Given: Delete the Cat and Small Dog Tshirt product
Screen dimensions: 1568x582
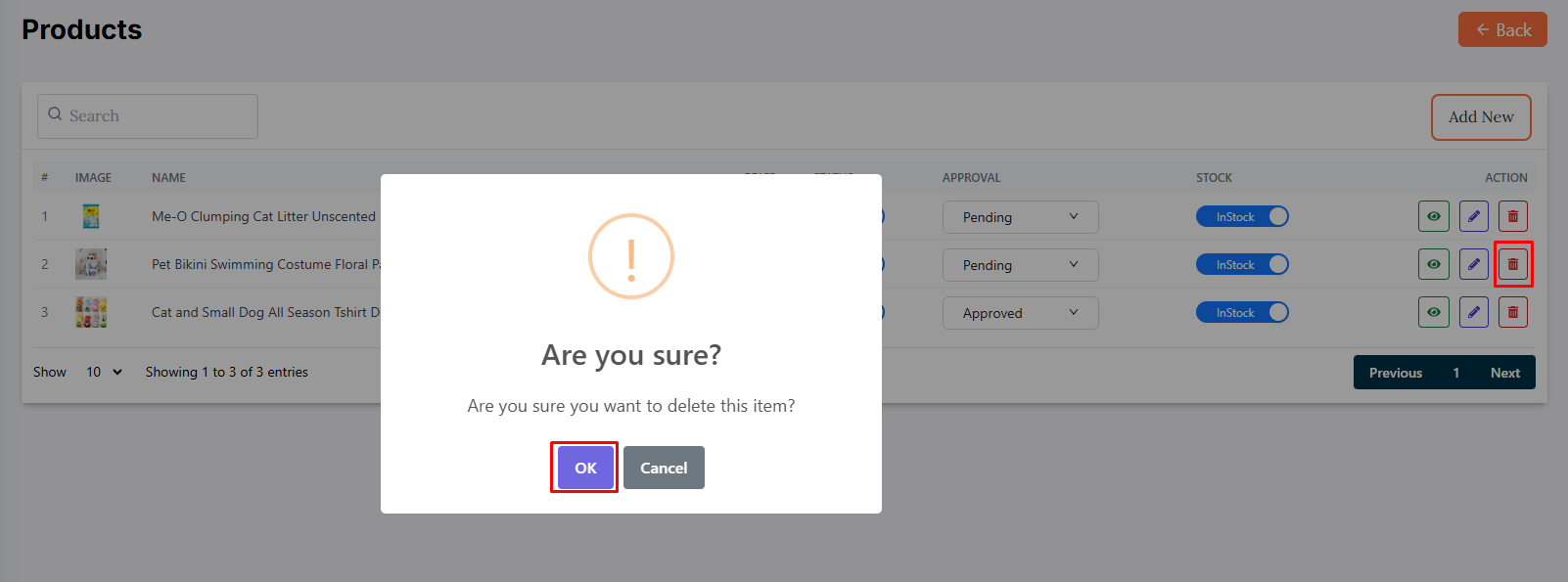Looking at the screenshot, I should click(x=1512, y=312).
